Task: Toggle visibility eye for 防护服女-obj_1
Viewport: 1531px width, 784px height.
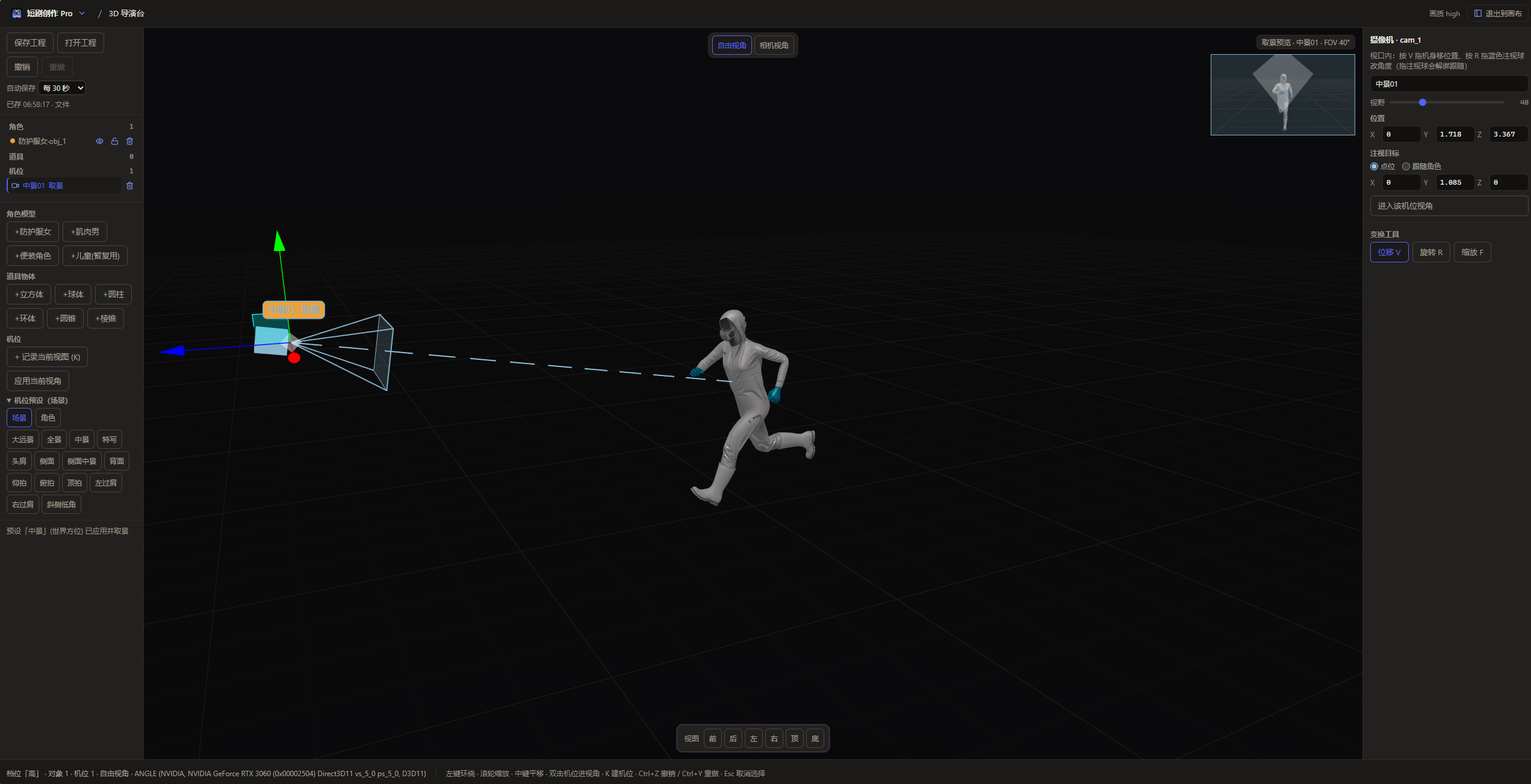Action: tap(99, 141)
